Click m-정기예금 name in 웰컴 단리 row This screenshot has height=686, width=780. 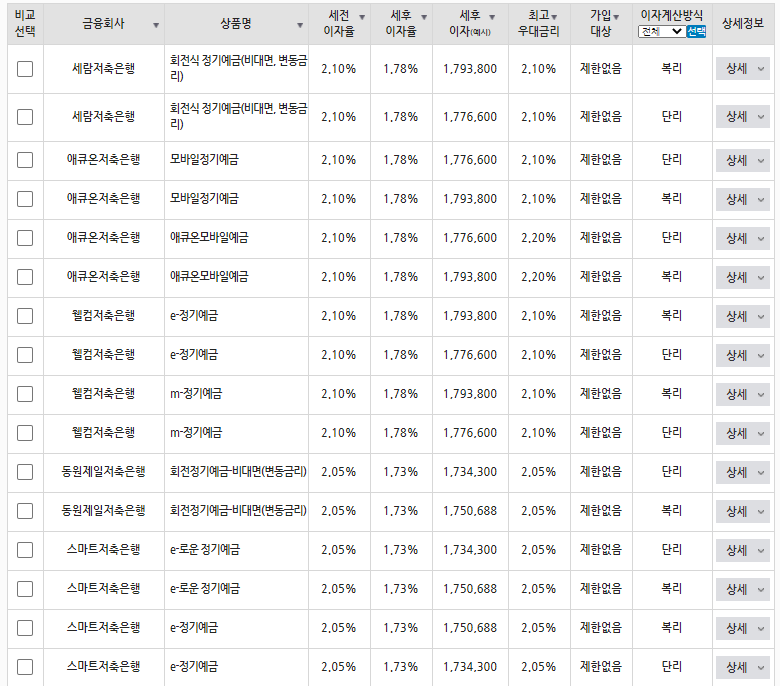pos(196,433)
